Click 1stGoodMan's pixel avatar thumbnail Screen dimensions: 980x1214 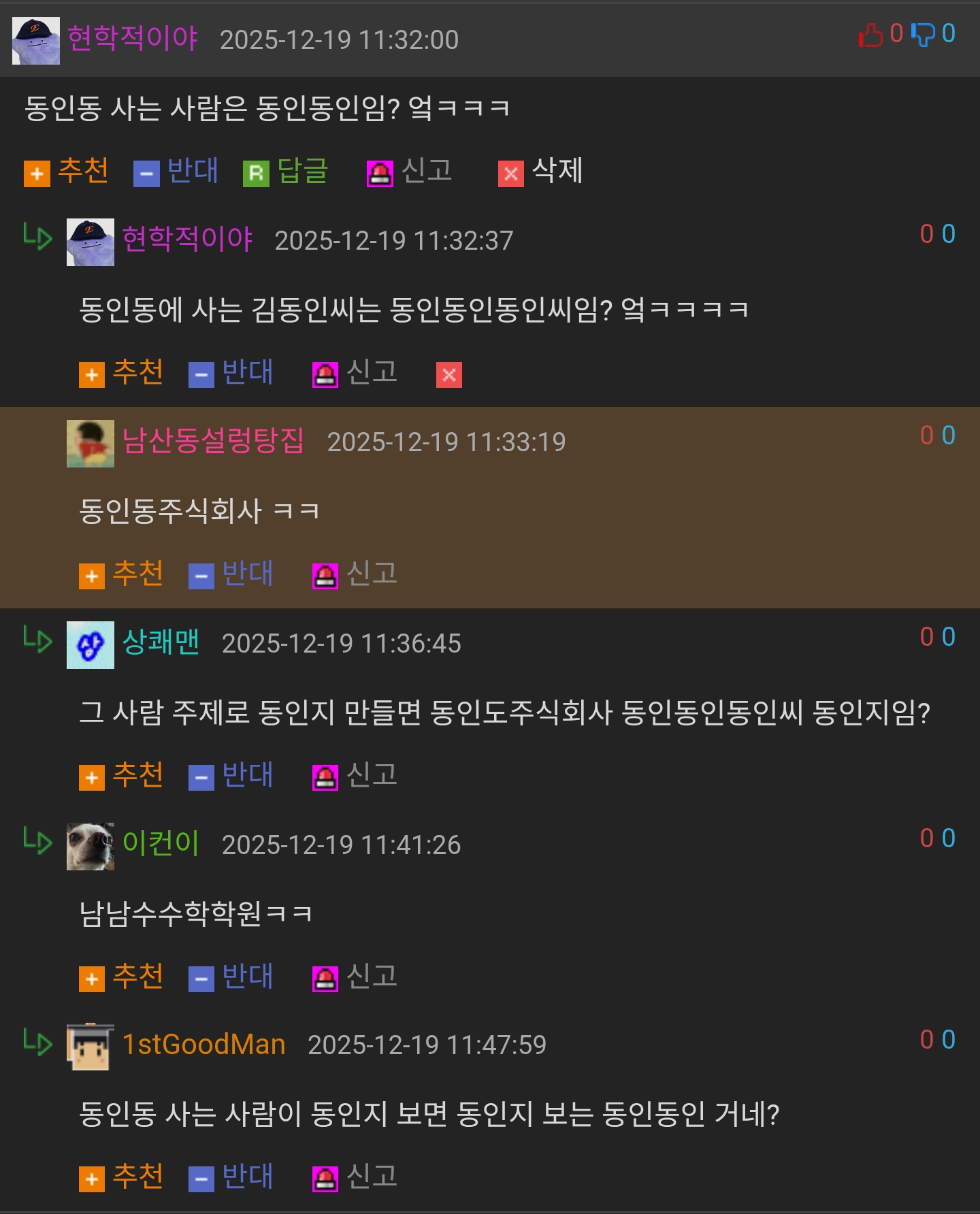91,1047
